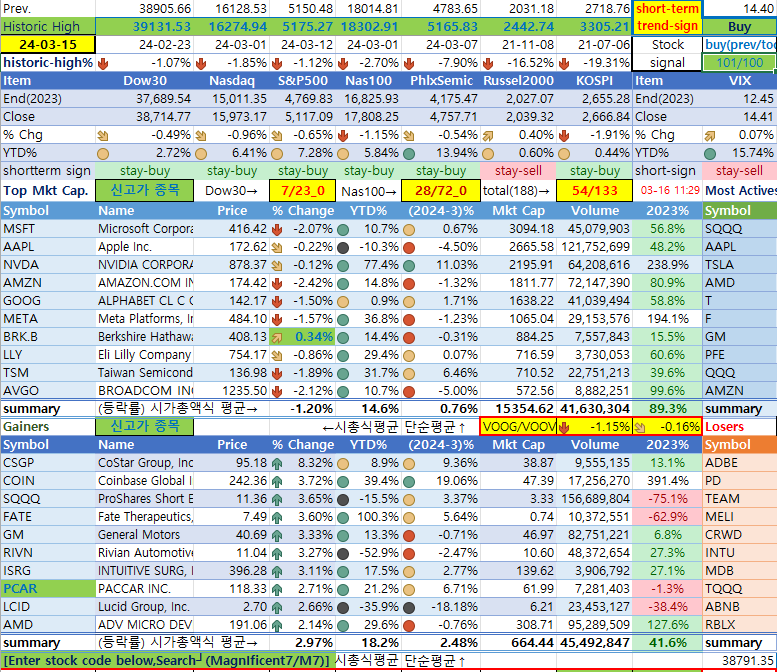Click the yellow circle in GOOG YTD% cell

pos(343,301)
